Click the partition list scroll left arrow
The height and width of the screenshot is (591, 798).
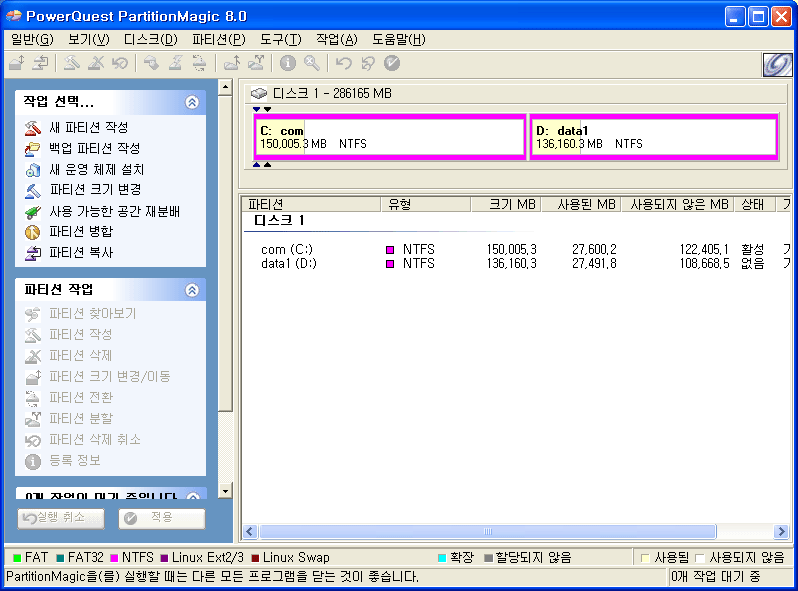249,532
